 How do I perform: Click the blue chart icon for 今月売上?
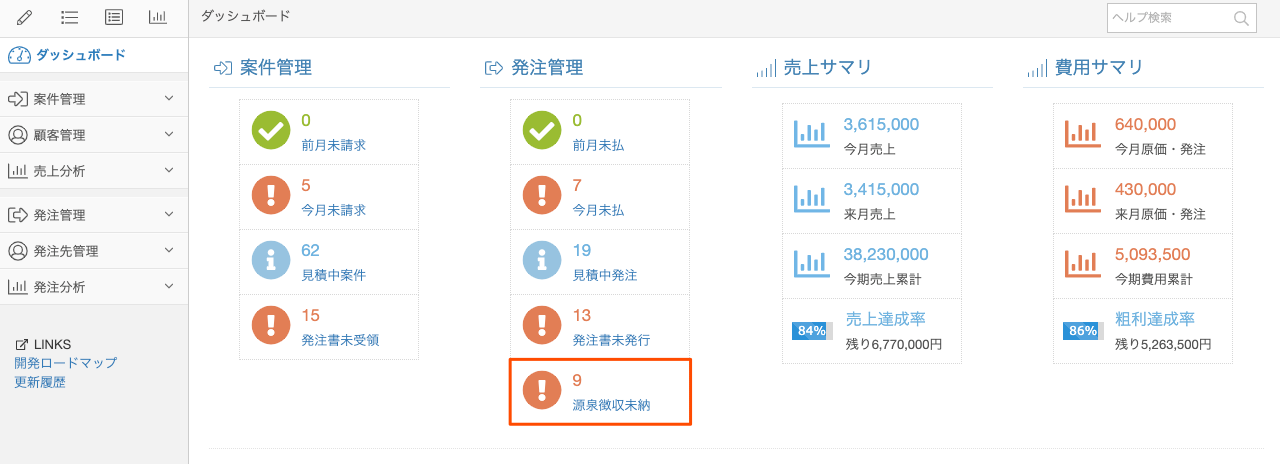pyautogui.click(x=811, y=133)
